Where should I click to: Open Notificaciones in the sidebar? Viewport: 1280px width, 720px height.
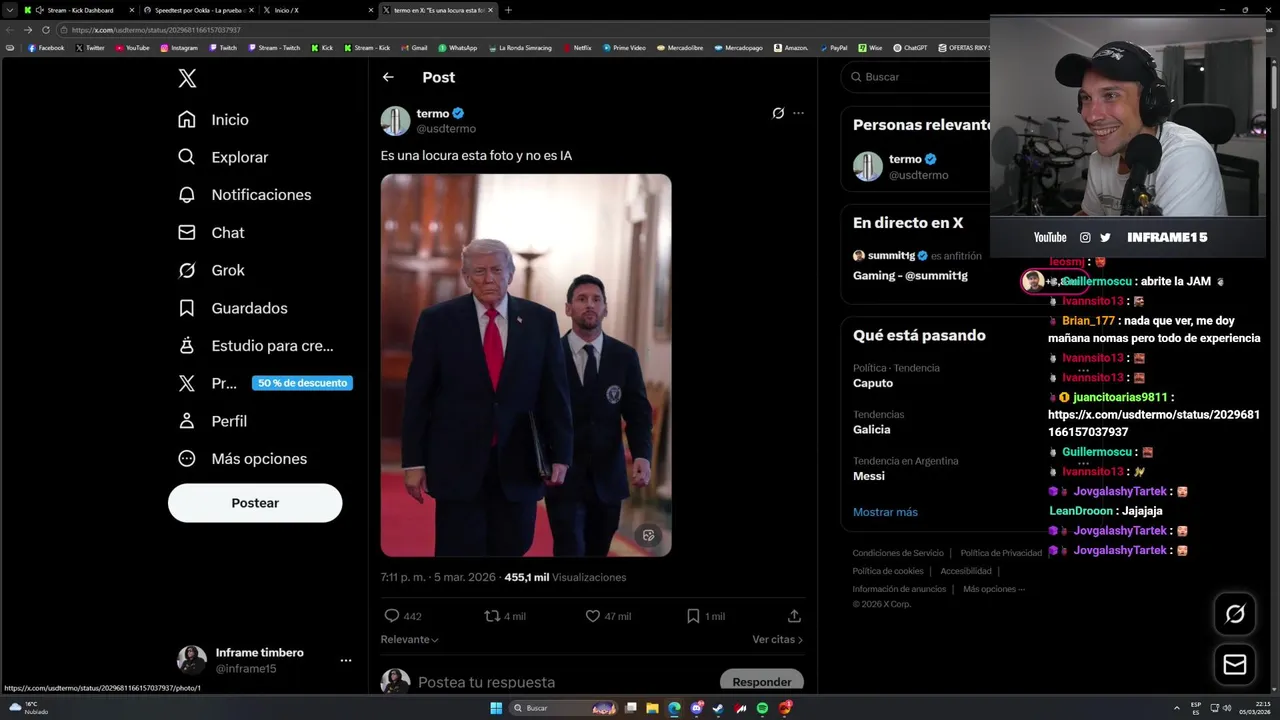[244, 195]
